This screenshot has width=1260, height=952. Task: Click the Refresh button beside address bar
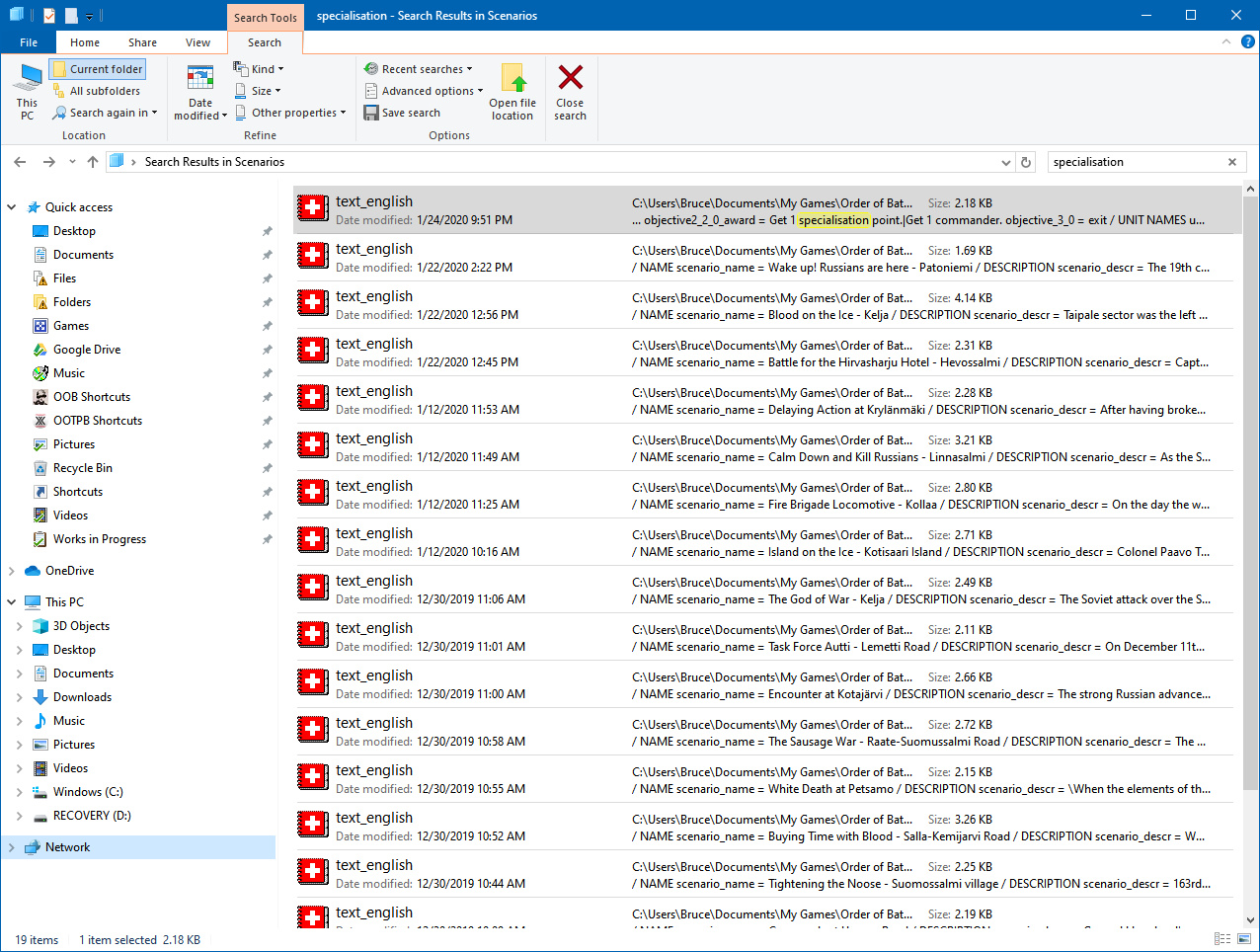coord(1026,162)
